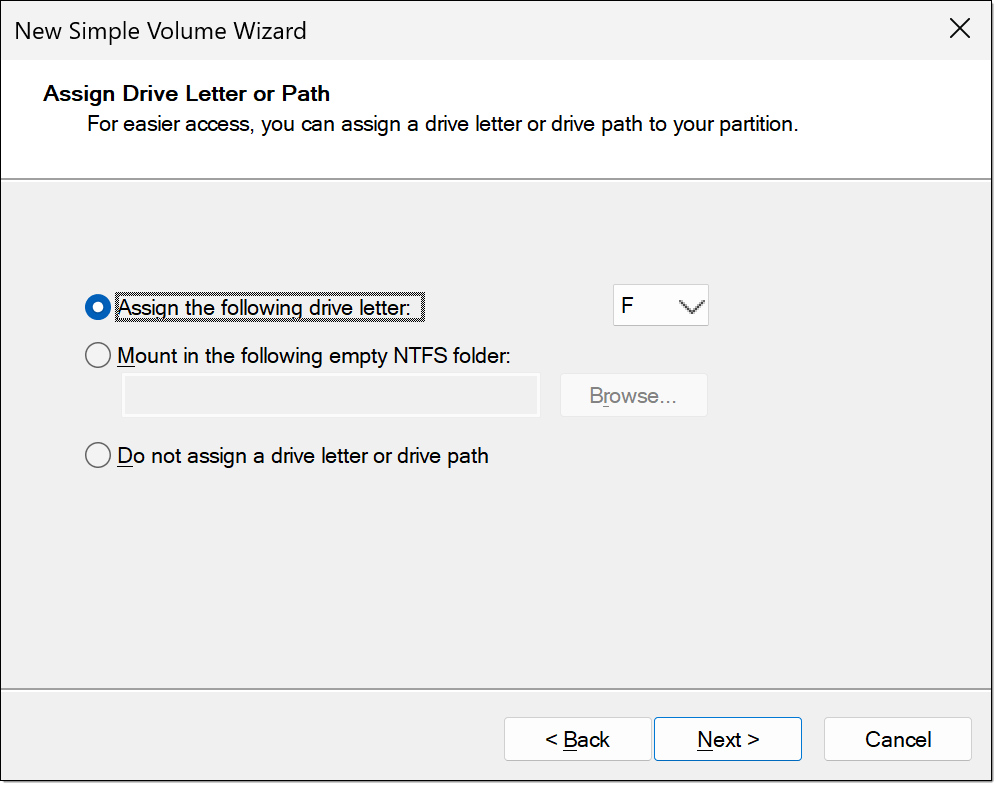Click the letter F inside the drive combo box

coord(628,306)
